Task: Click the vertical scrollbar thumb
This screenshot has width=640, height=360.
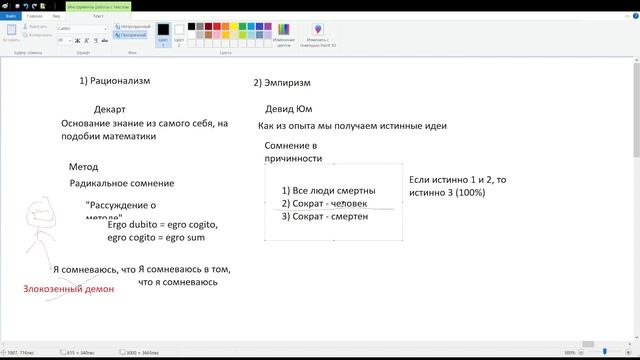Action: pos(636,110)
